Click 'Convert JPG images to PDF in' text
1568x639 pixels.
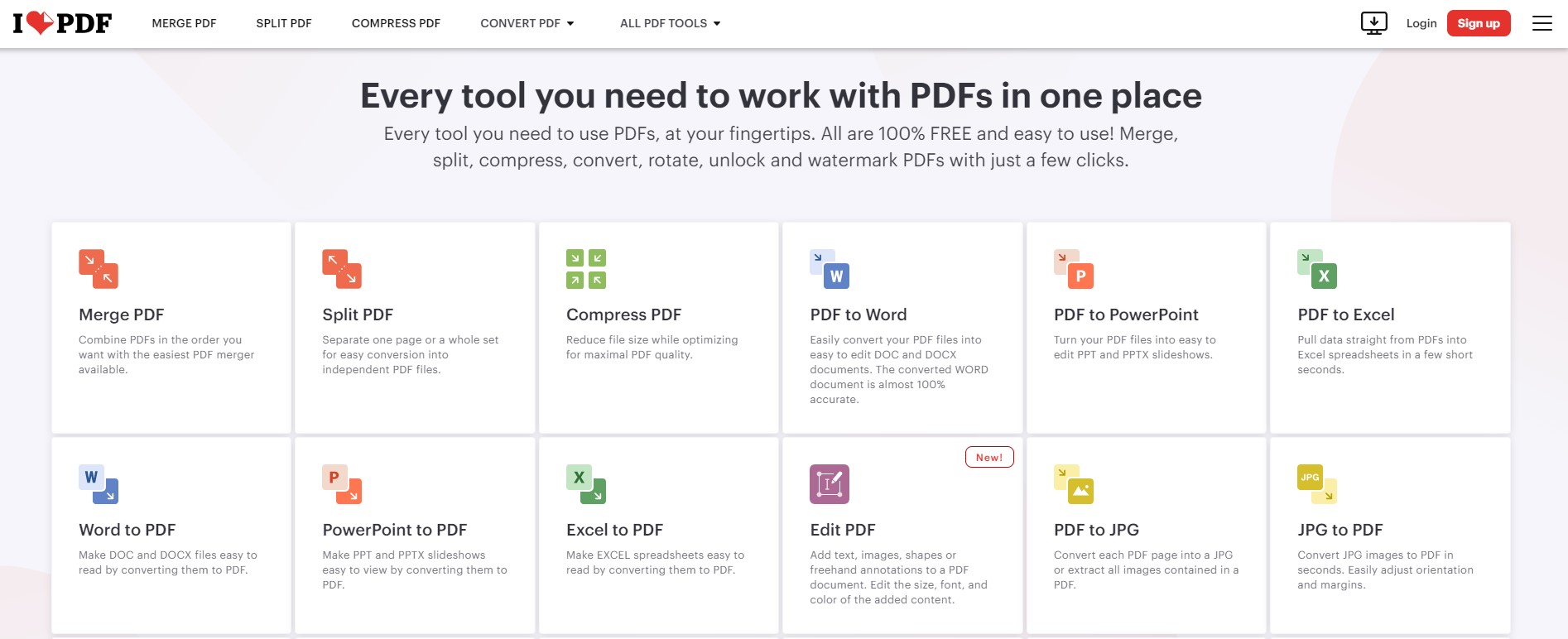click(x=1375, y=555)
